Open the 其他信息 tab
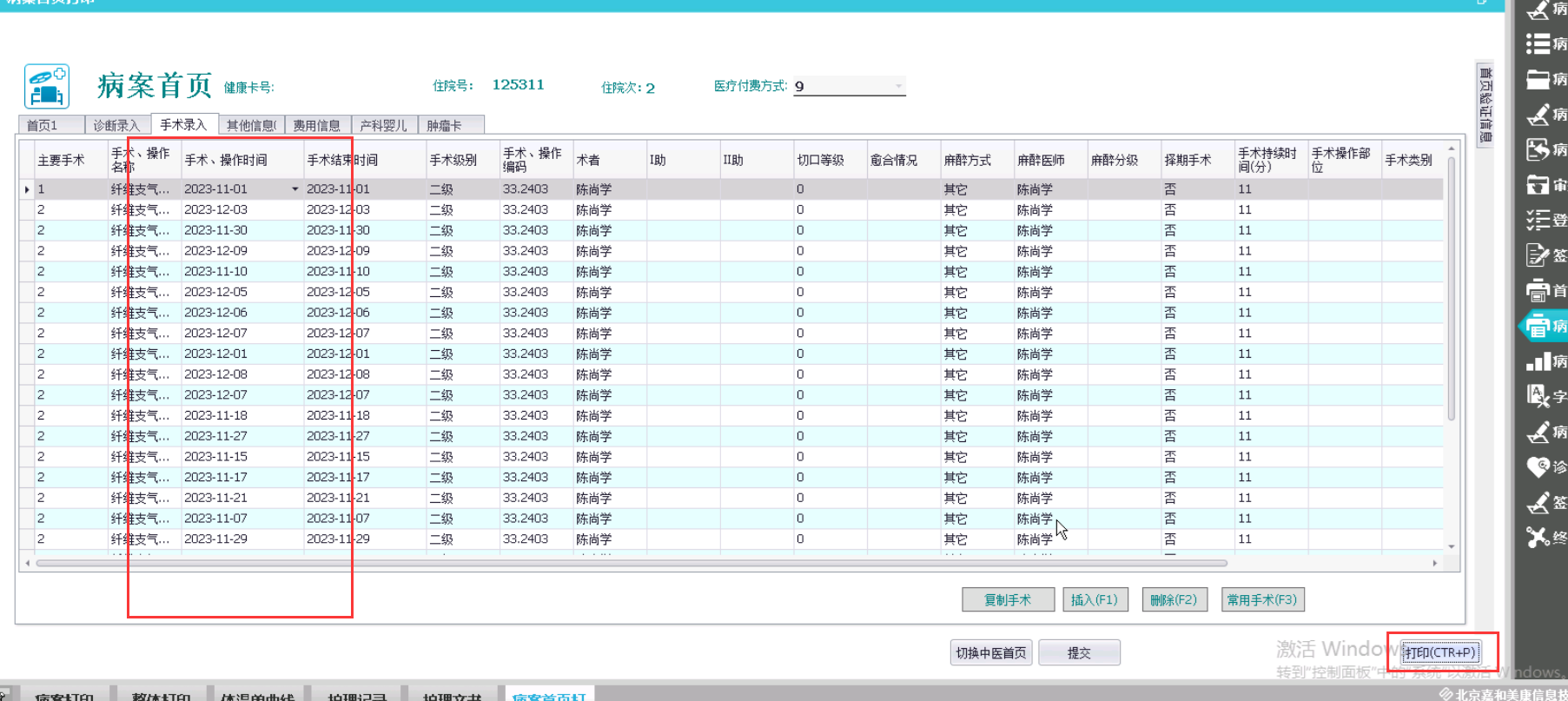 [x=250, y=125]
